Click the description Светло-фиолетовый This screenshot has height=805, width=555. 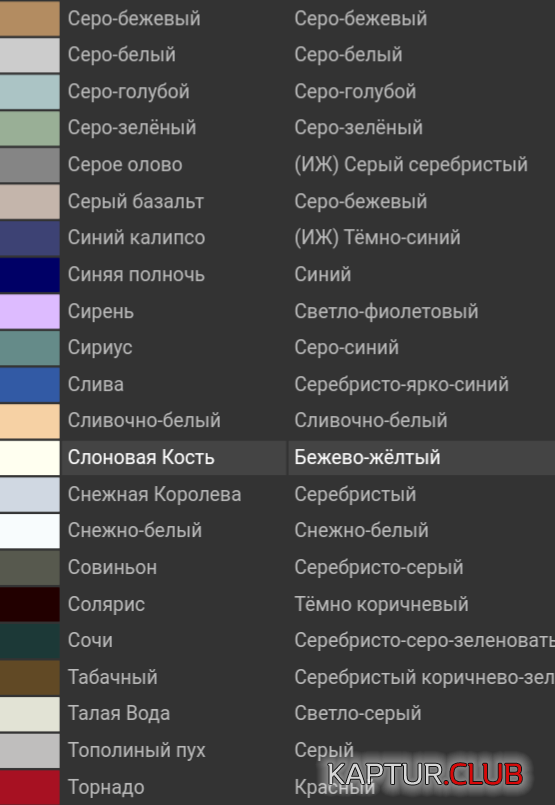pyautogui.click(x=386, y=312)
